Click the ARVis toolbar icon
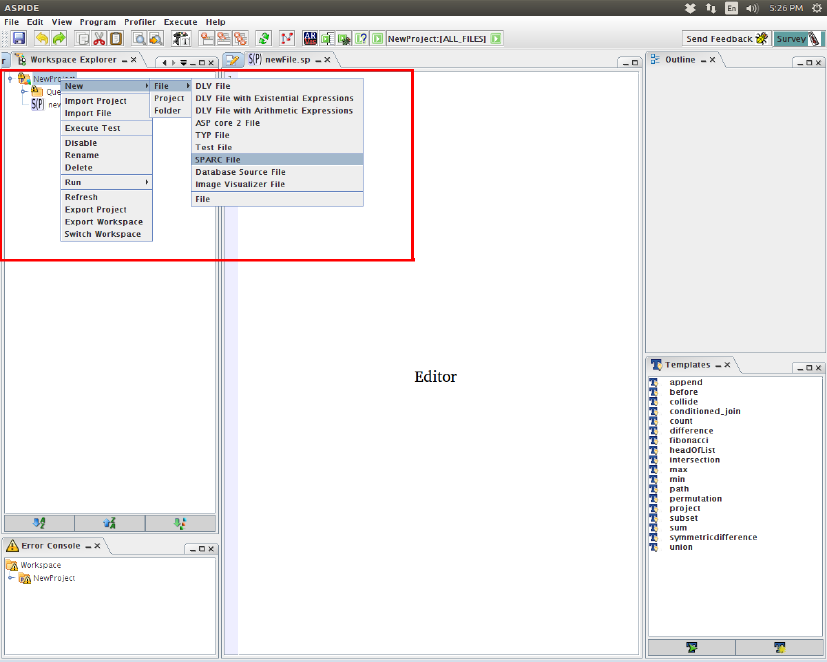 [310, 39]
